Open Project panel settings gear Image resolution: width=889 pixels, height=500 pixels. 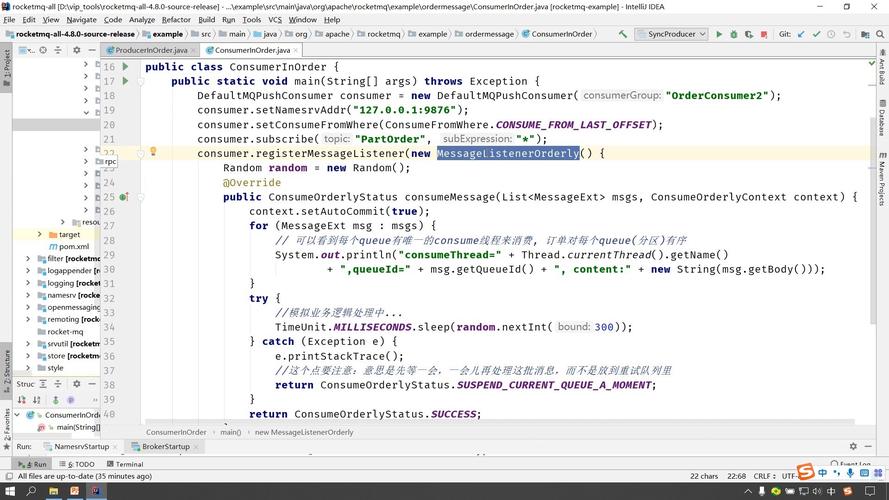[77, 50]
